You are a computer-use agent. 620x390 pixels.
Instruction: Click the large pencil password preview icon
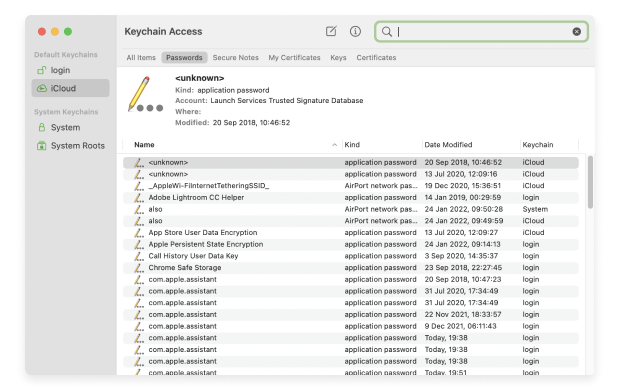[145, 94]
